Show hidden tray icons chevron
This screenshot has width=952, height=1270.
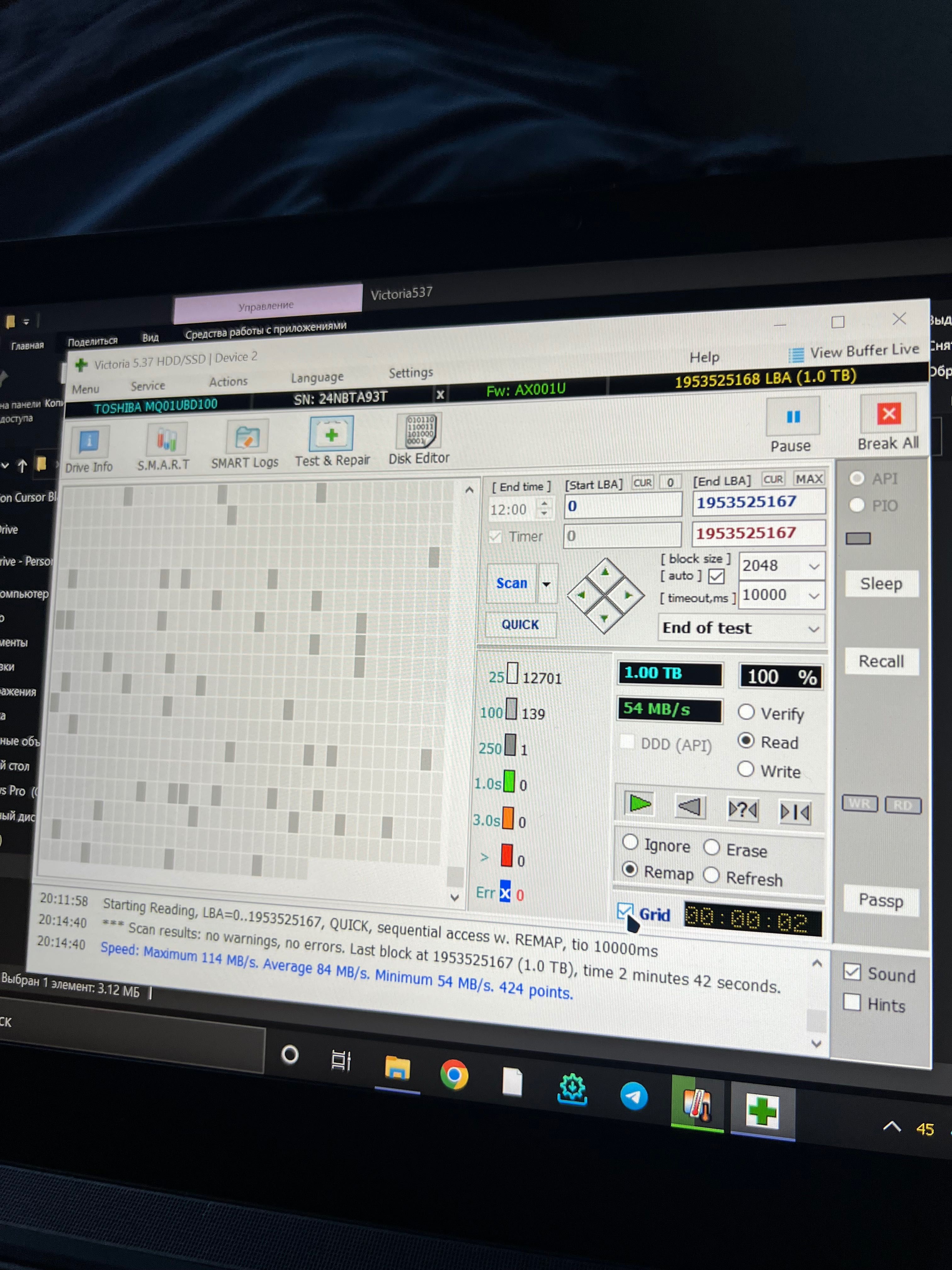(891, 1126)
